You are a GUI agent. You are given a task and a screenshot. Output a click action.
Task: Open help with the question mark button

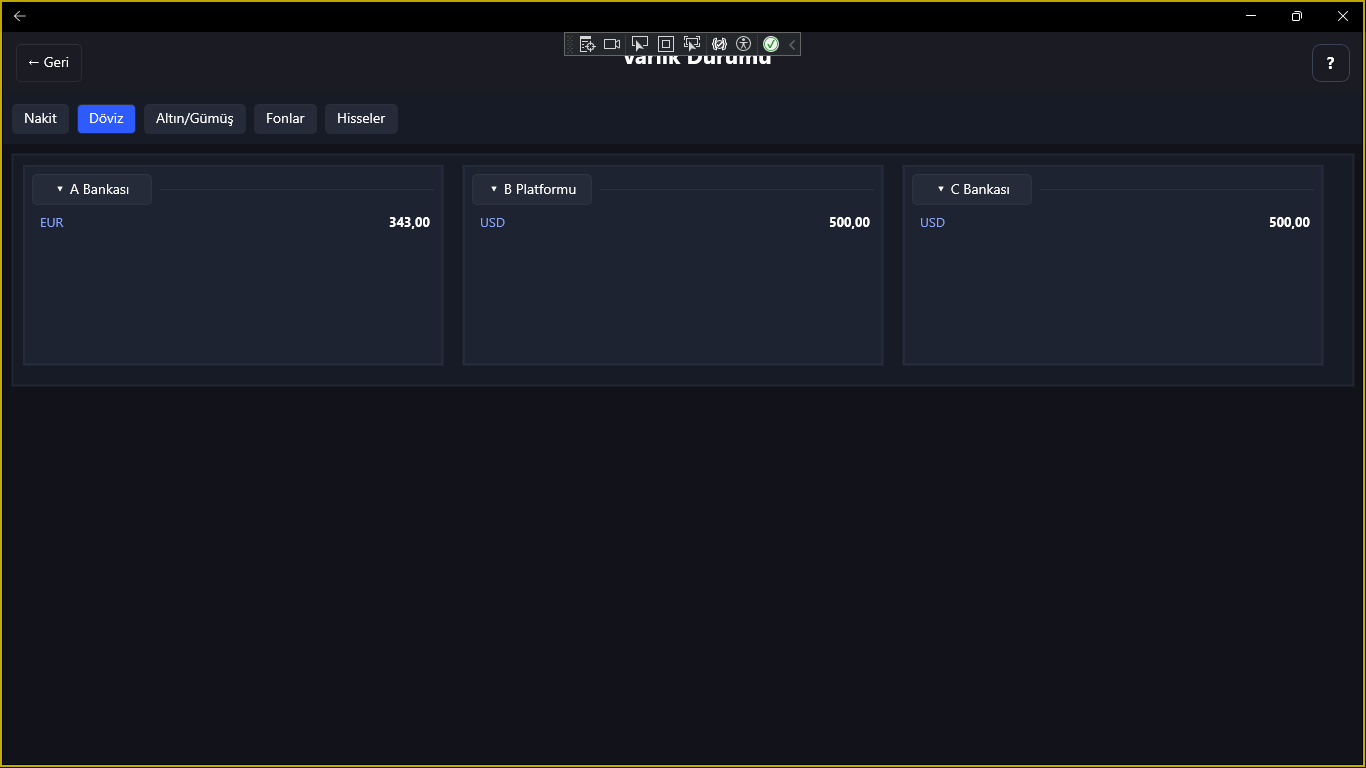pos(1330,63)
